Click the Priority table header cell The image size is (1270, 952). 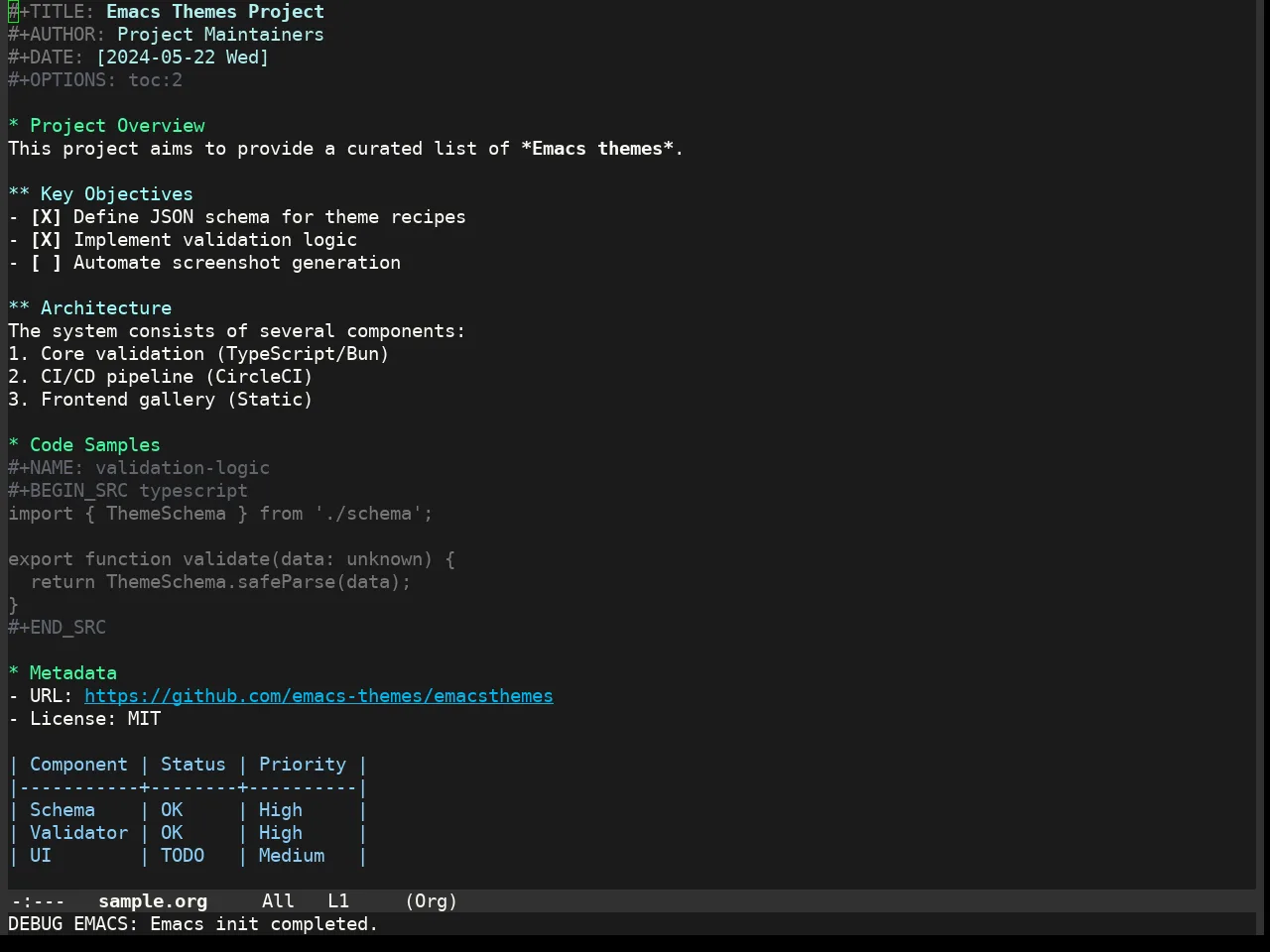click(303, 765)
